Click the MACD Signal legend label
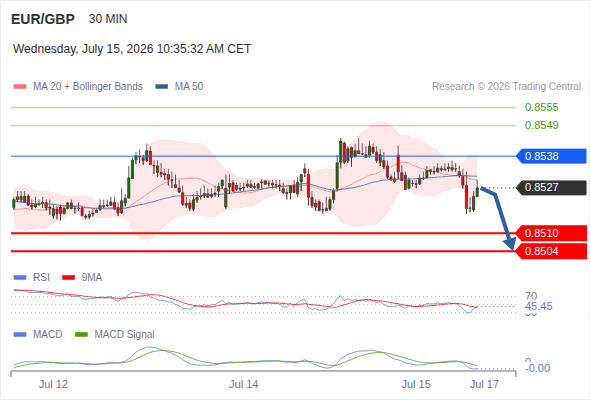 coord(125,335)
